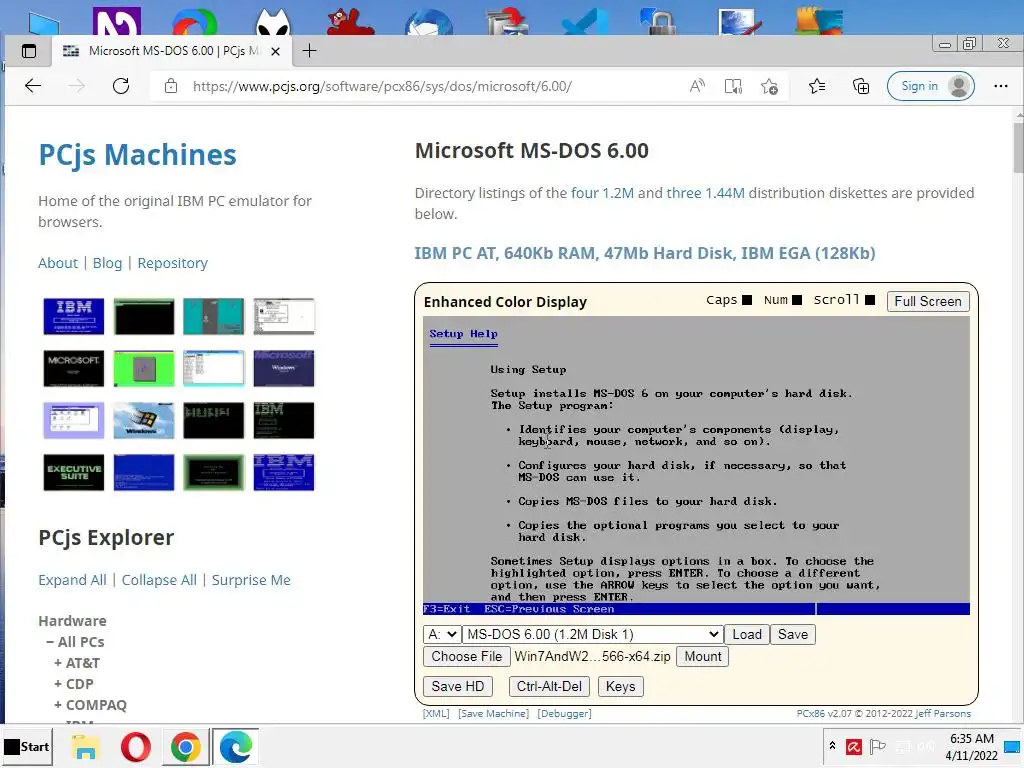Screen dimensions: 1024x768
Task: Open the [XML] link
Action: [436, 713]
